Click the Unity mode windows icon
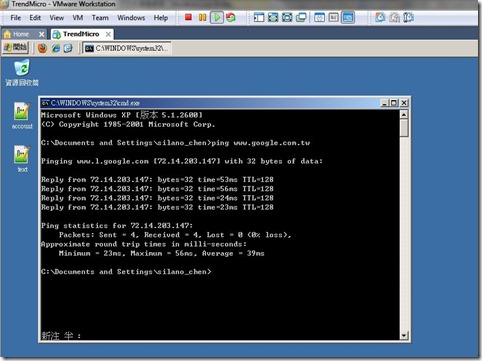This screenshot has height=361, width=482. click(301, 17)
